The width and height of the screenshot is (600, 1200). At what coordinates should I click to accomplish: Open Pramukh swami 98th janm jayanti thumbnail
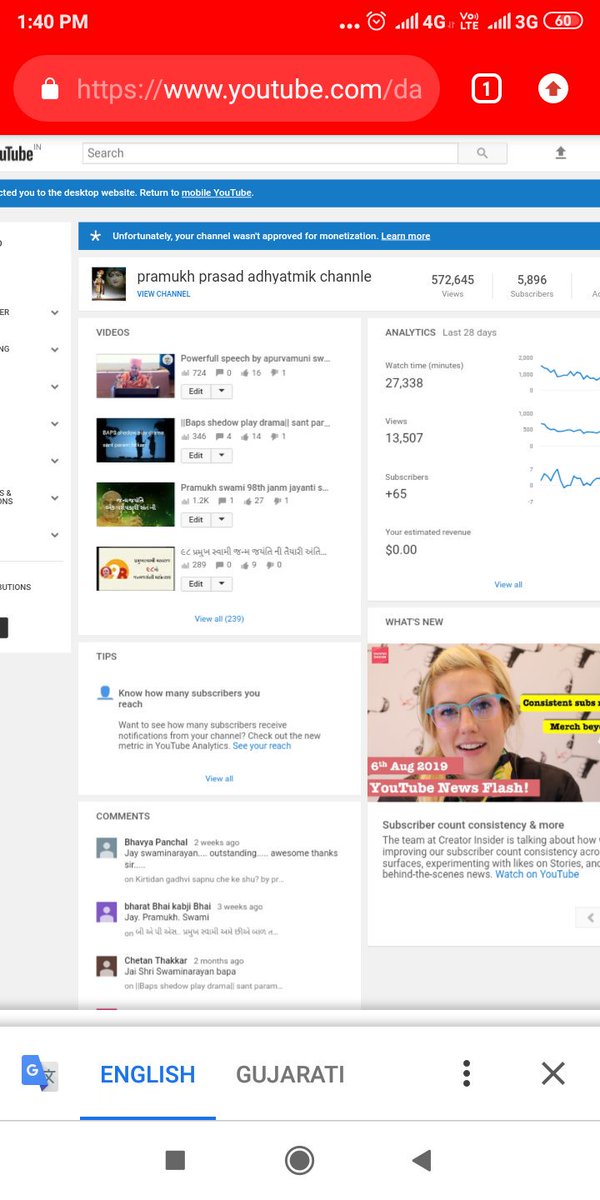pyautogui.click(x=135, y=504)
